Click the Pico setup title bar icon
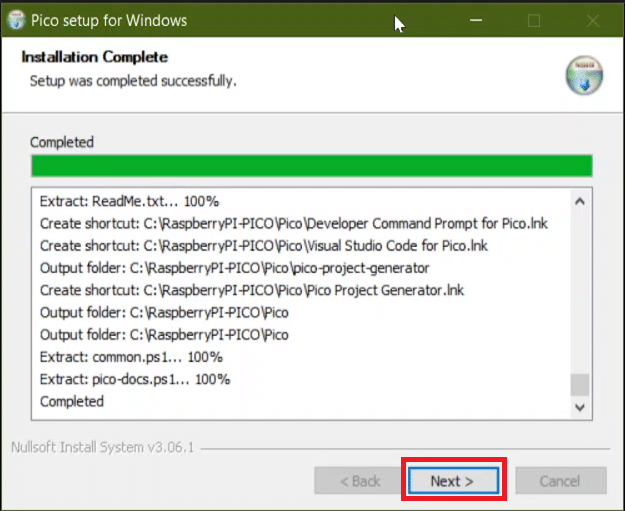The width and height of the screenshot is (625, 511). [16, 20]
